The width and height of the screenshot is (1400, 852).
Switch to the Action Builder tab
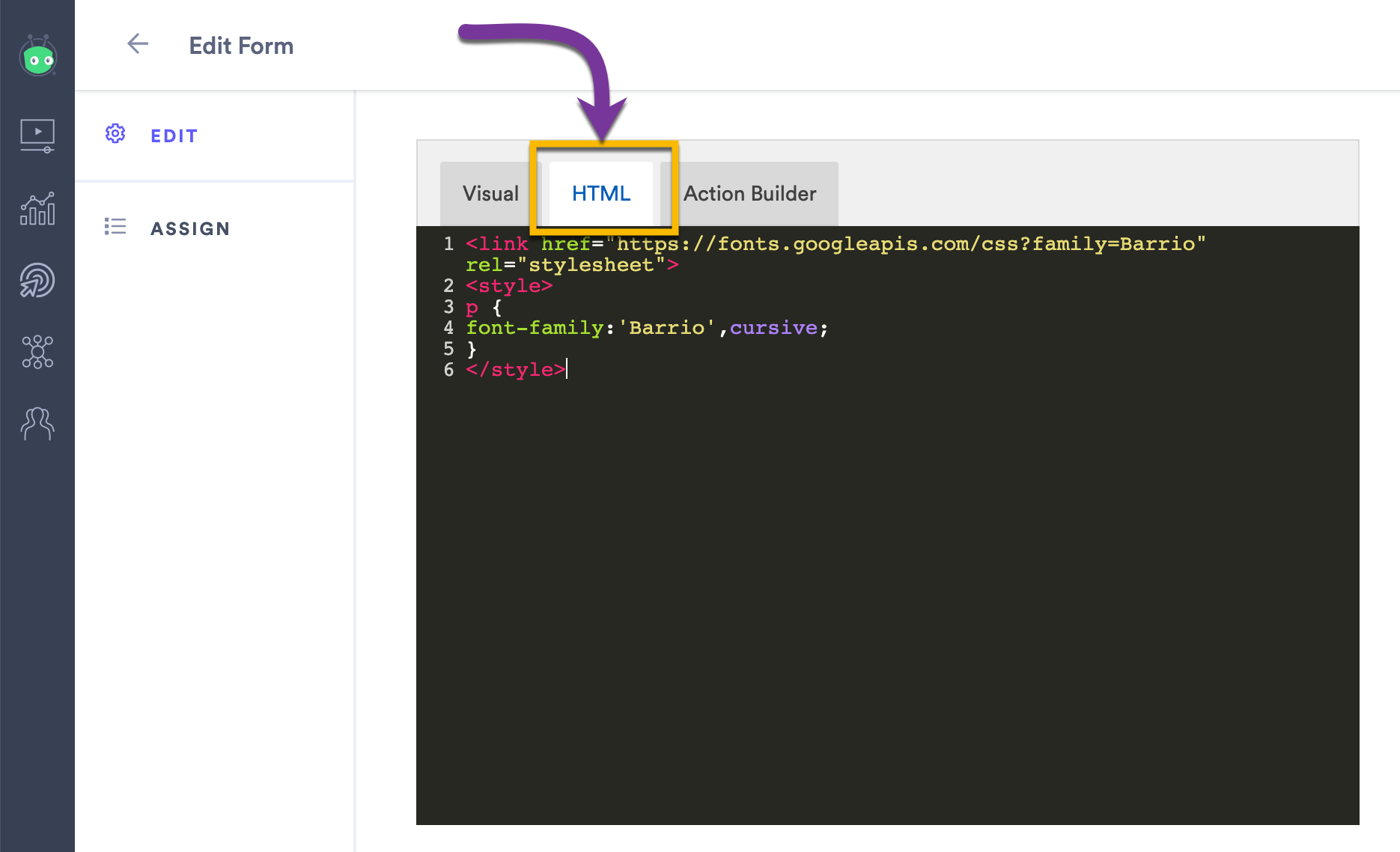coord(749,194)
